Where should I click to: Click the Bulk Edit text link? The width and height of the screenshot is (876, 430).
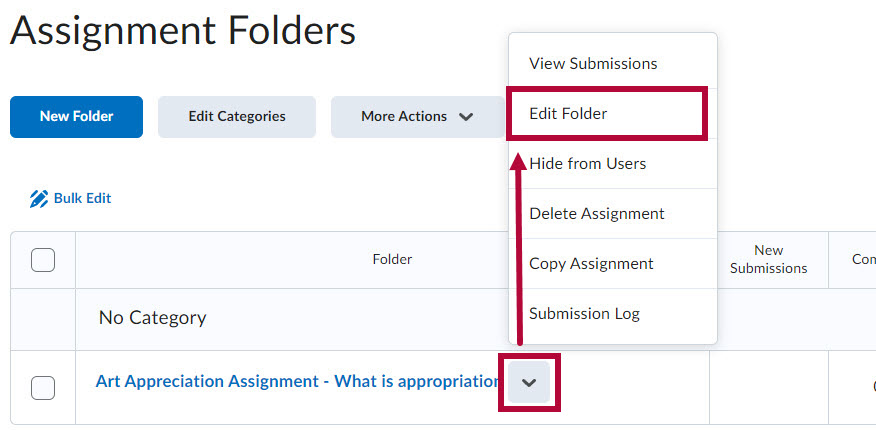click(82, 198)
